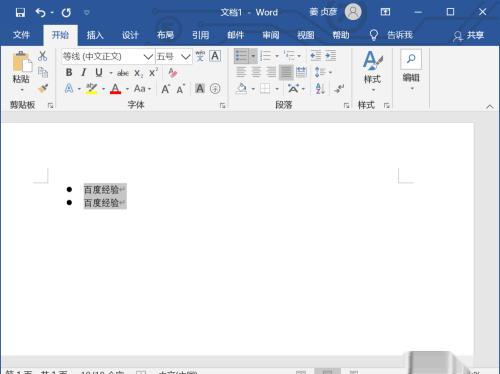Toggle Bold formatting button
The width and height of the screenshot is (500, 374).
pos(69,72)
